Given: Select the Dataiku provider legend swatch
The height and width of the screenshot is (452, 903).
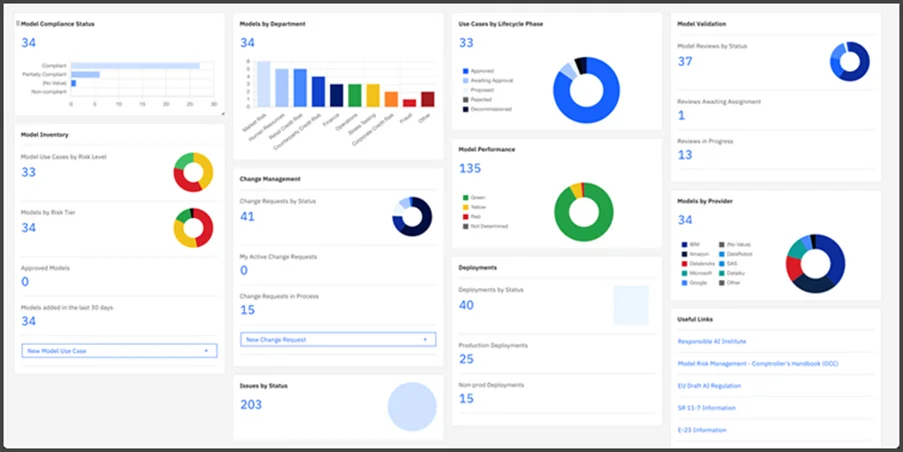Looking at the screenshot, I should coord(722,273).
